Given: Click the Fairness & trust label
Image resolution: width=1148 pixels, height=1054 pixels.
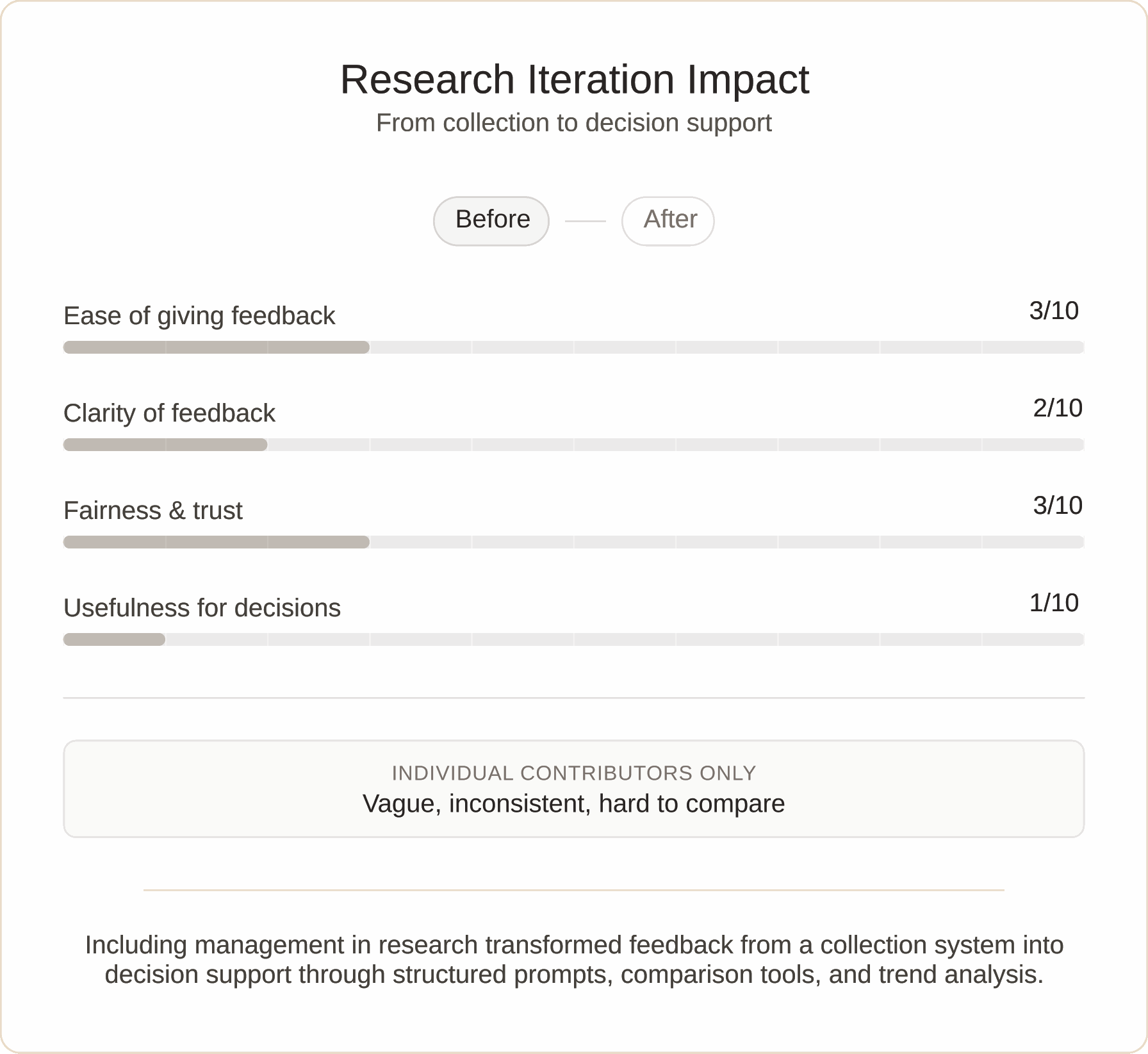Looking at the screenshot, I should [x=153, y=511].
